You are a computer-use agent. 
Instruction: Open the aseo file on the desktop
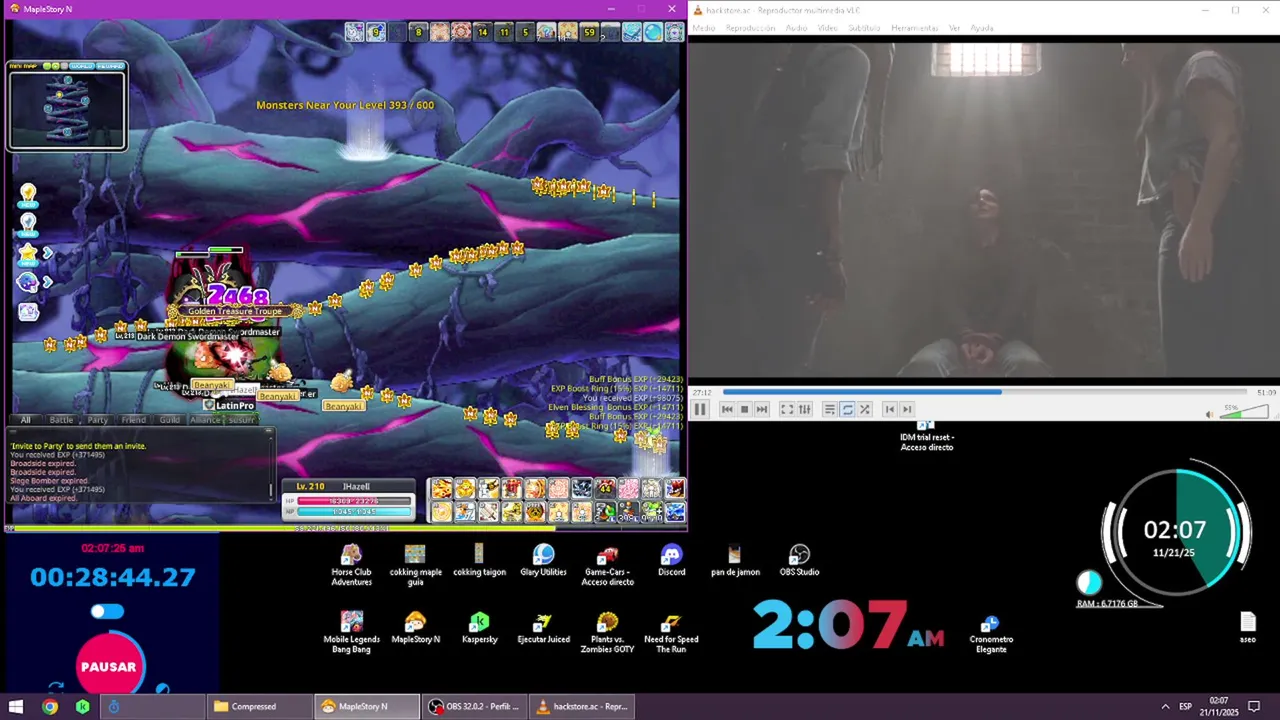coord(1247,627)
